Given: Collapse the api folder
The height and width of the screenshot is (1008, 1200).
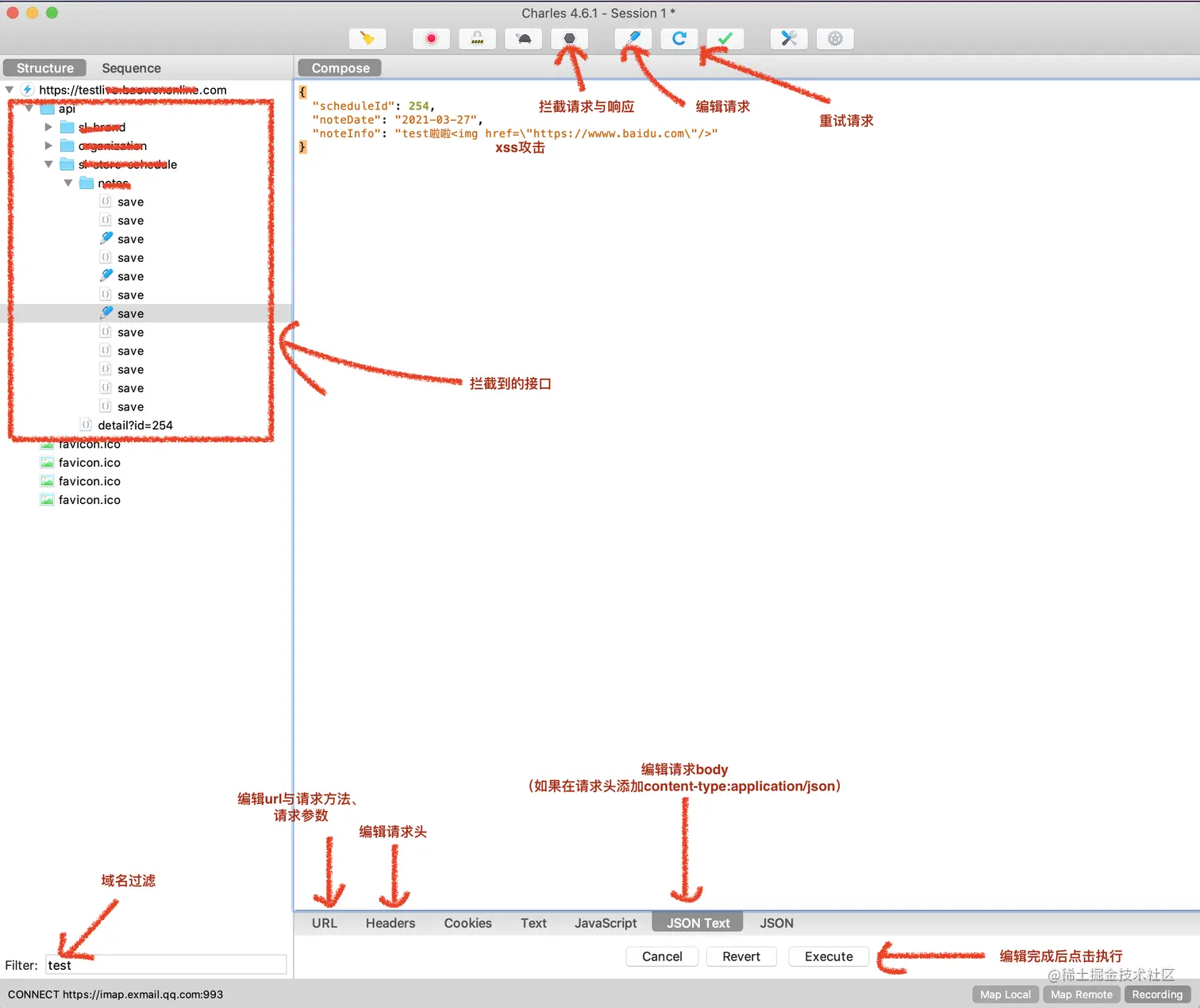Looking at the screenshot, I should (29, 109).
